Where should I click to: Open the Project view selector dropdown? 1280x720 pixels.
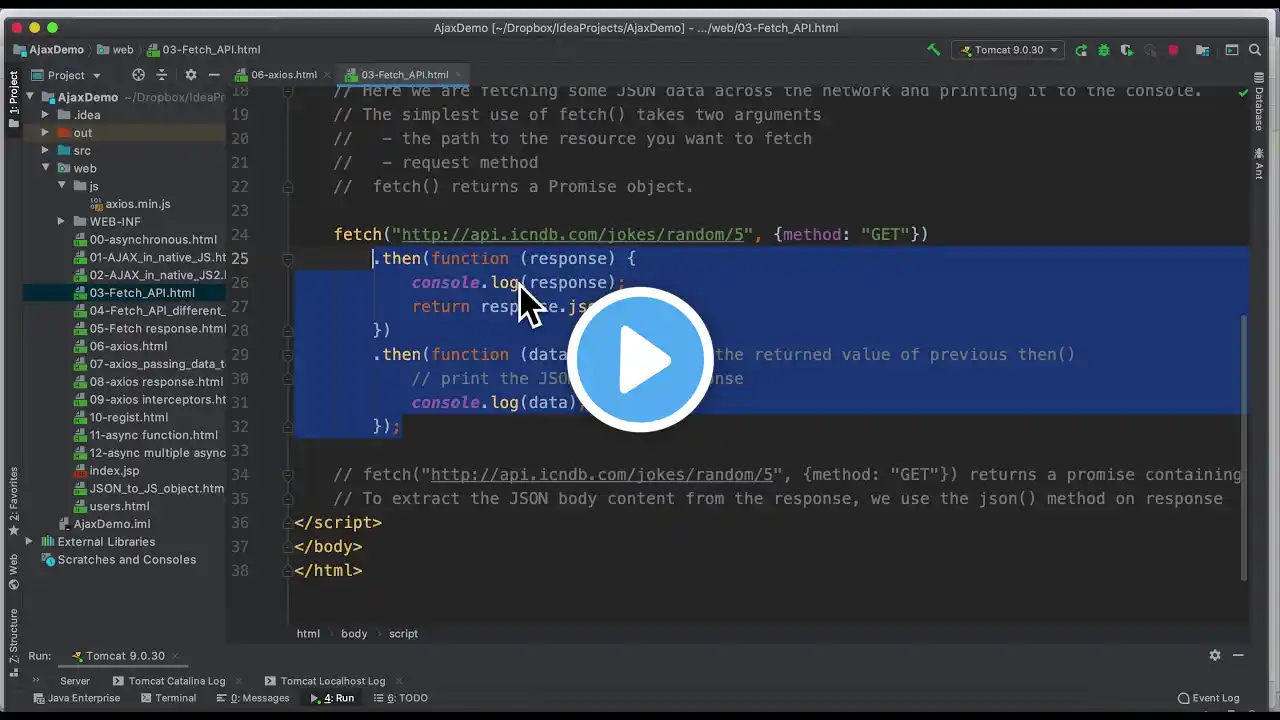click(x=67, y=75)
